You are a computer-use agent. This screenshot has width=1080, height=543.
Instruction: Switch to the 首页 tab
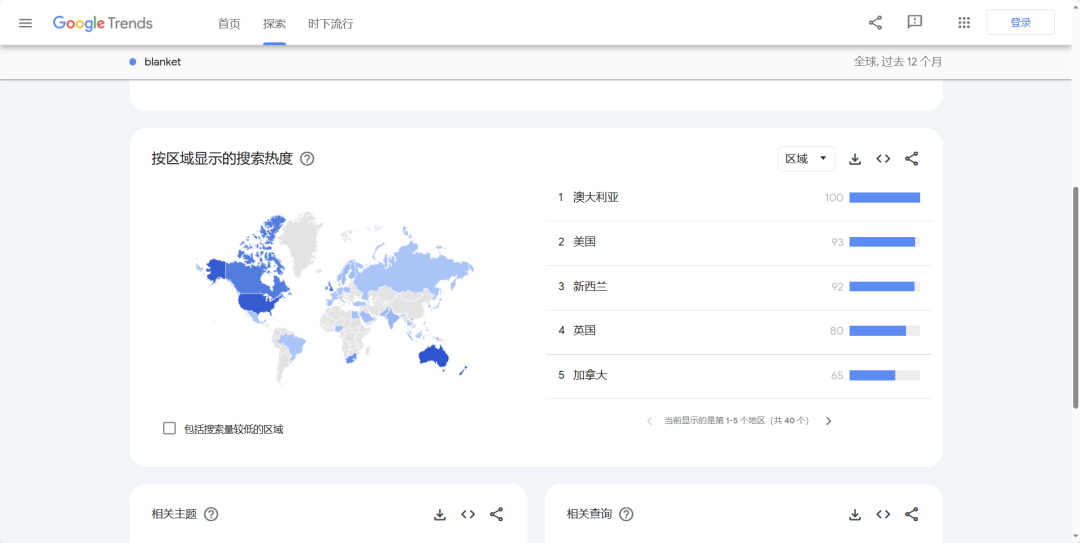click(x=229, y=23)
